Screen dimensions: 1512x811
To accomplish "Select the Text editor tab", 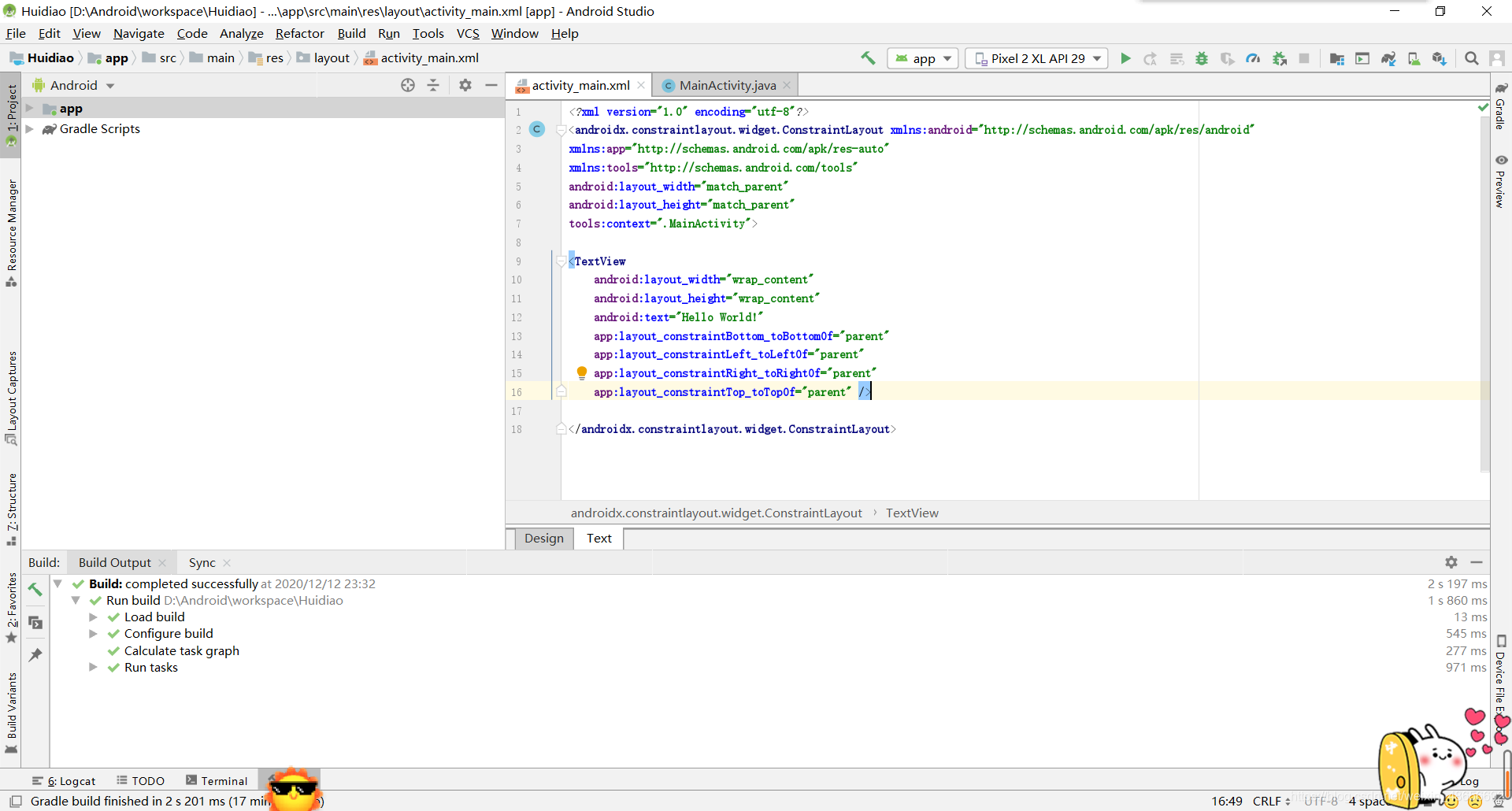I will [x=598, y=538].
